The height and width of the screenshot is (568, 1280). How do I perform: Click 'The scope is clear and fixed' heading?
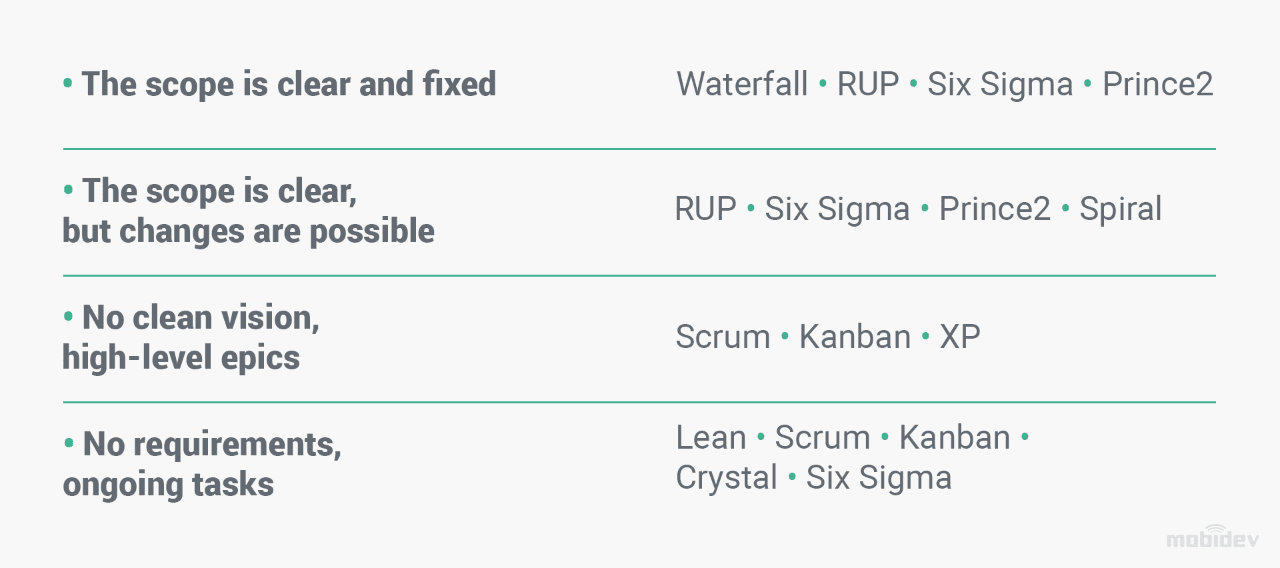point(288,84)
